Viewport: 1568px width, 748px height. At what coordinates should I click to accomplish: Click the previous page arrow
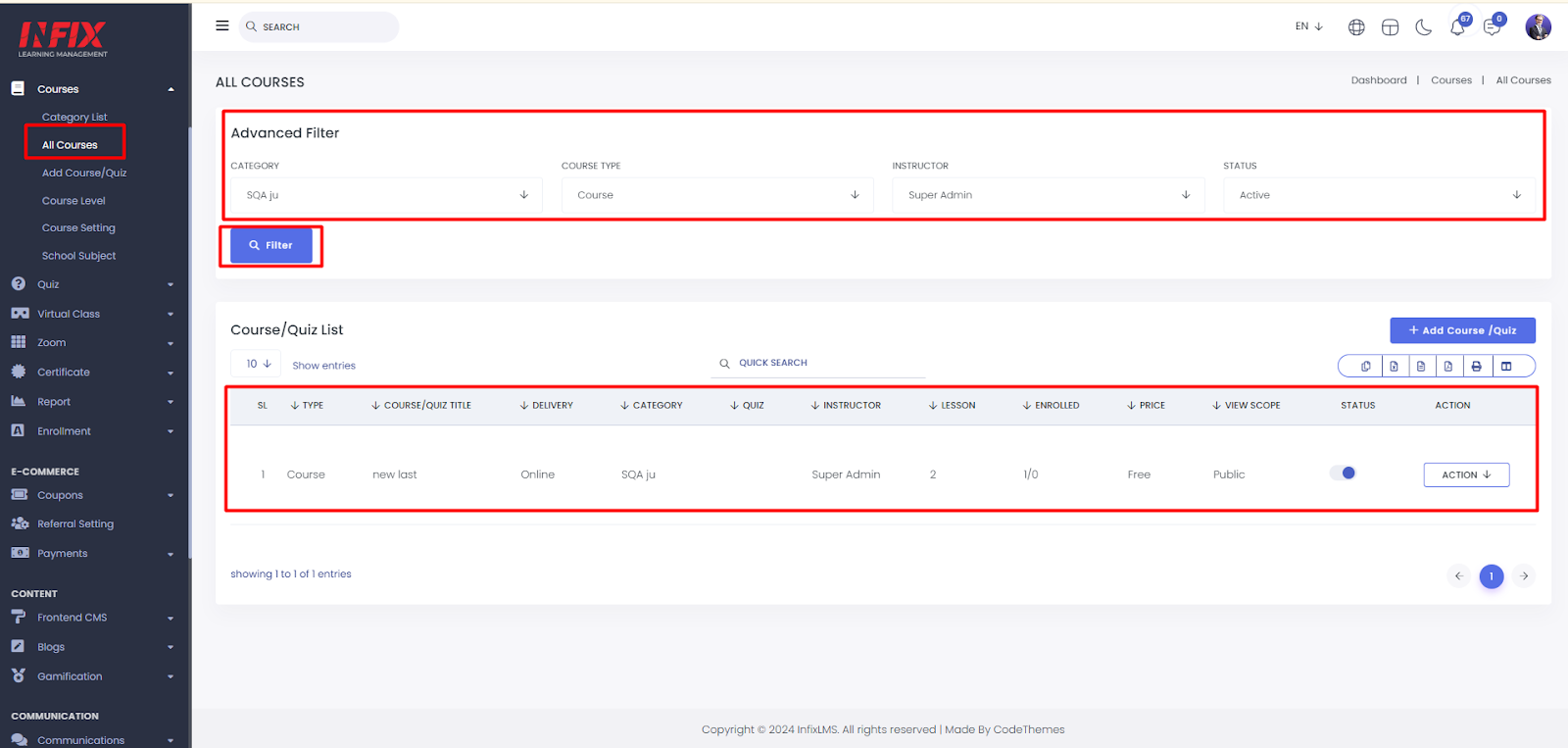point(1458,576)
